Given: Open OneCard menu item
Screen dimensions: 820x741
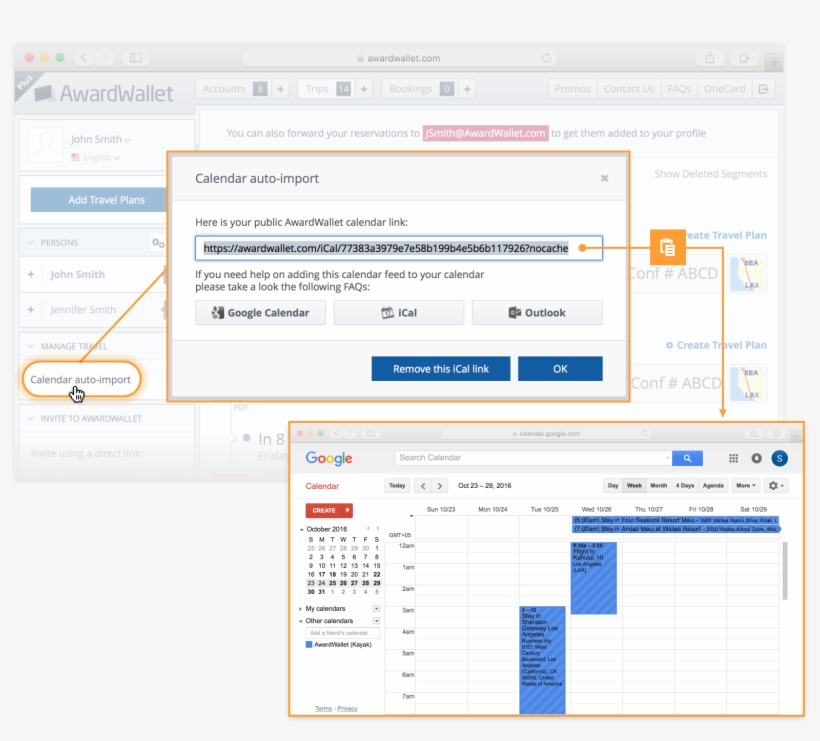Looking at the screenshot, I should tap(724, 89).
